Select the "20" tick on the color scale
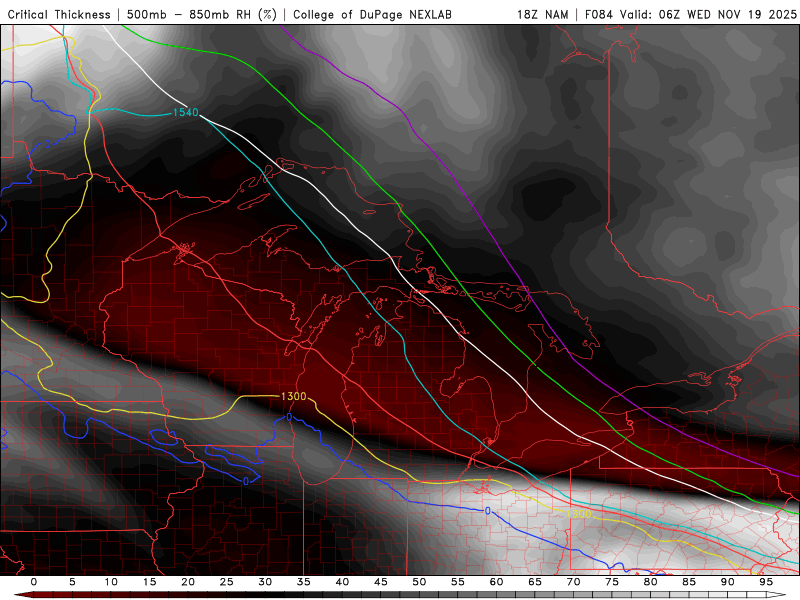This screenshot has width=800, height=600. (188, 582)
